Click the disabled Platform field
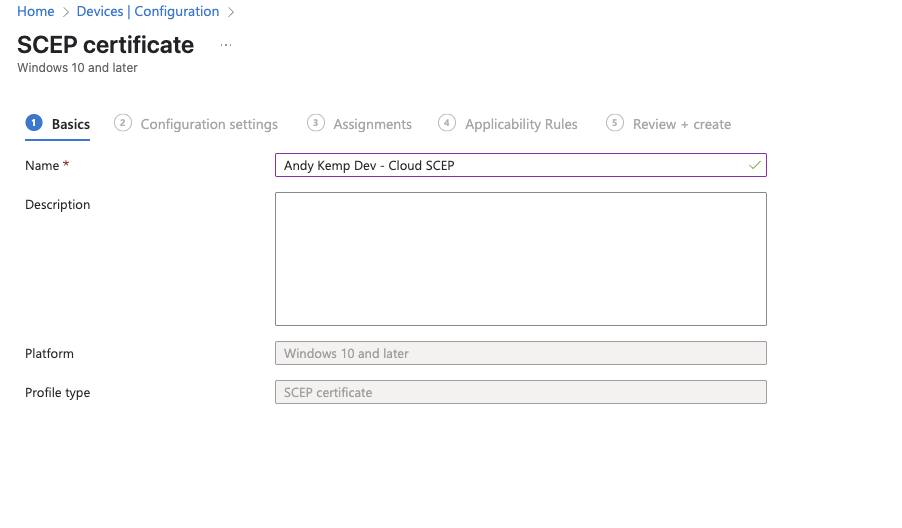Screen dimensions: 902x528 click(x=521, y=353)
